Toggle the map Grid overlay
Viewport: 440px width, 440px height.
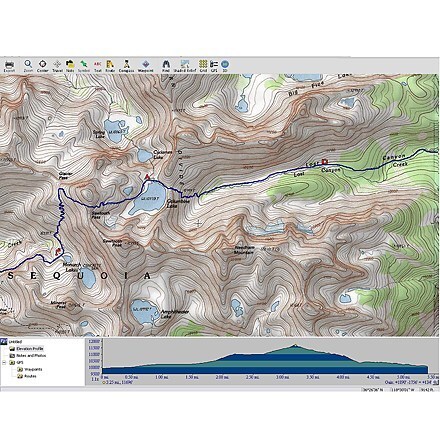pos(203,66)
